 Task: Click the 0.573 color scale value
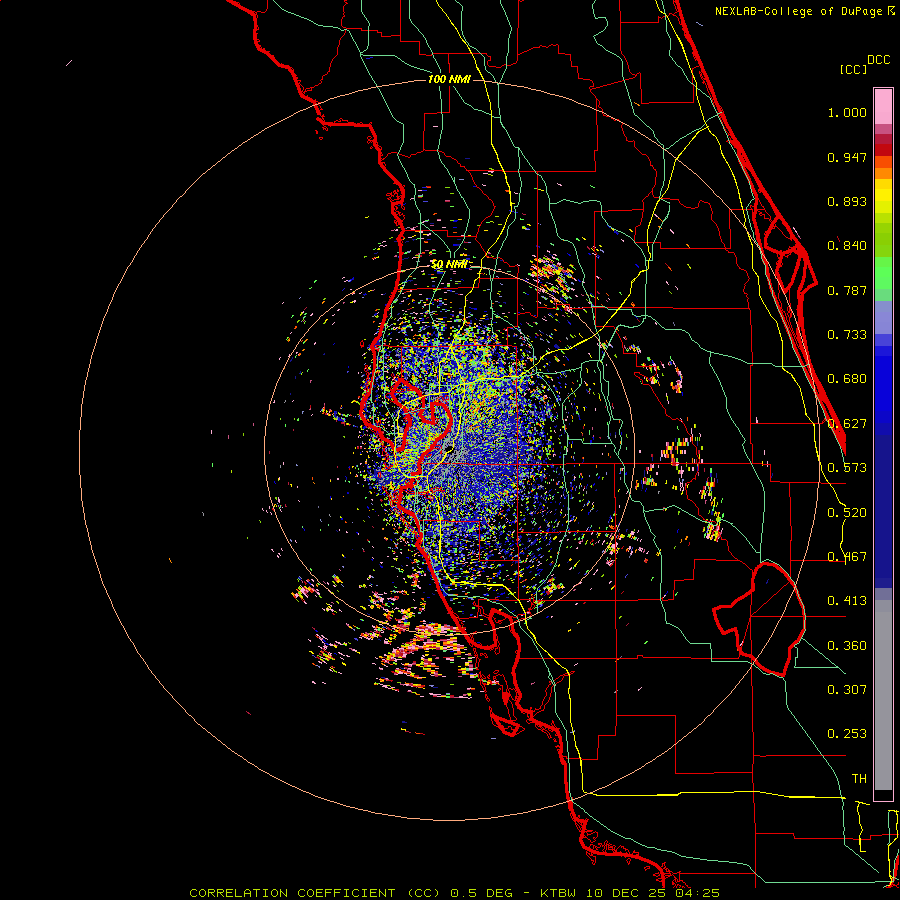[847, 468]
